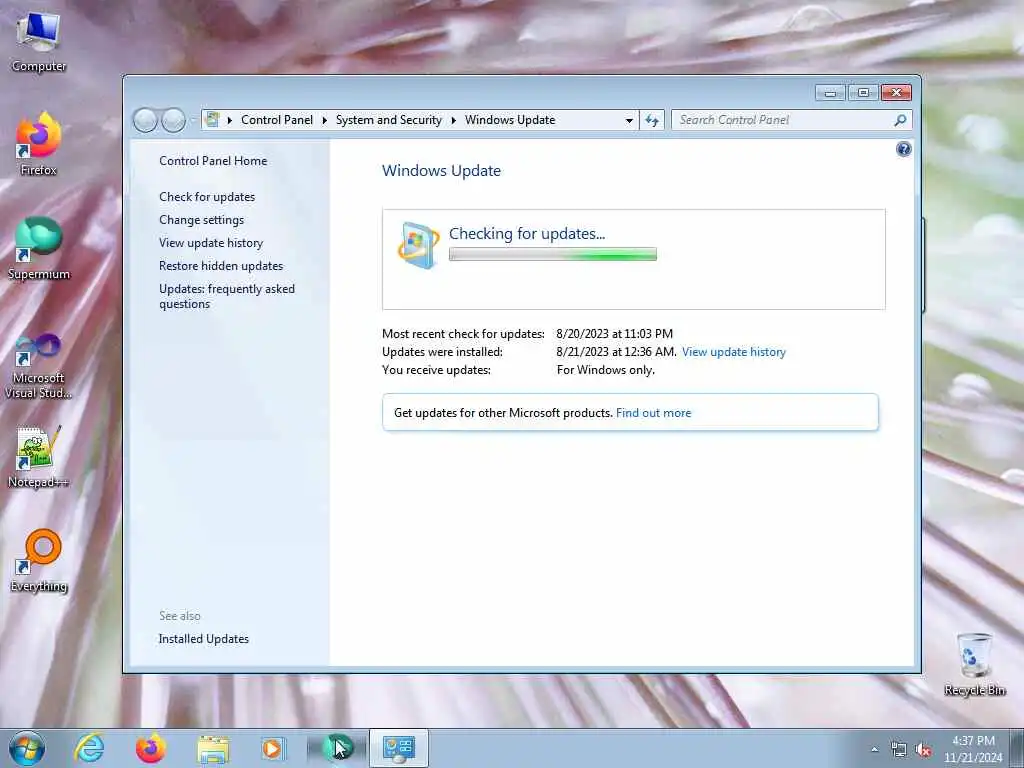Expand the arrow after Control Panel breadcrumb
Screen dimensions: 1024x768
(x=325, y=120)
